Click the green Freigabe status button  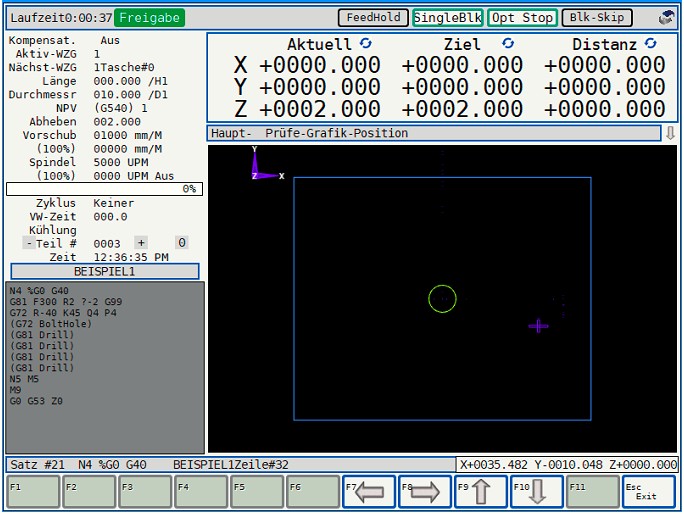pyautogui.click(x=149, y=18)
